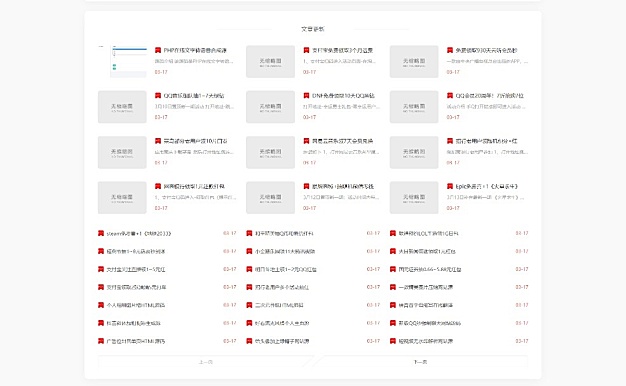The width and height of the screenshot is (626, 386).
Task: Click the bookmark icon beside 二次元 HTML item
Action: 249,305
